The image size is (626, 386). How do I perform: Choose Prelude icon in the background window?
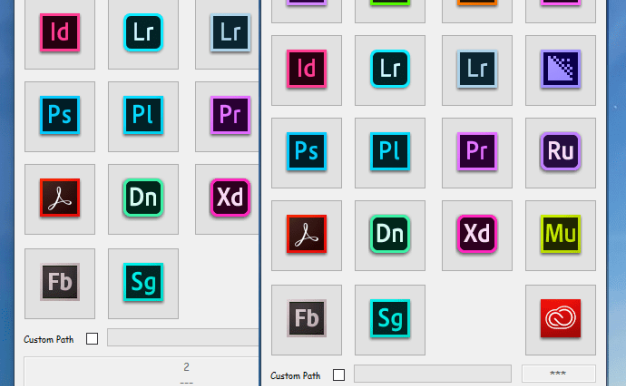click(143, 116)
